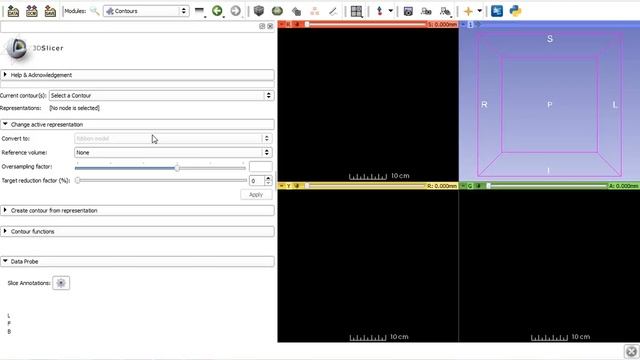
Task: Expand the Help & Acknowledgement section
Action: pyautogui.click(x=137, y=75)
